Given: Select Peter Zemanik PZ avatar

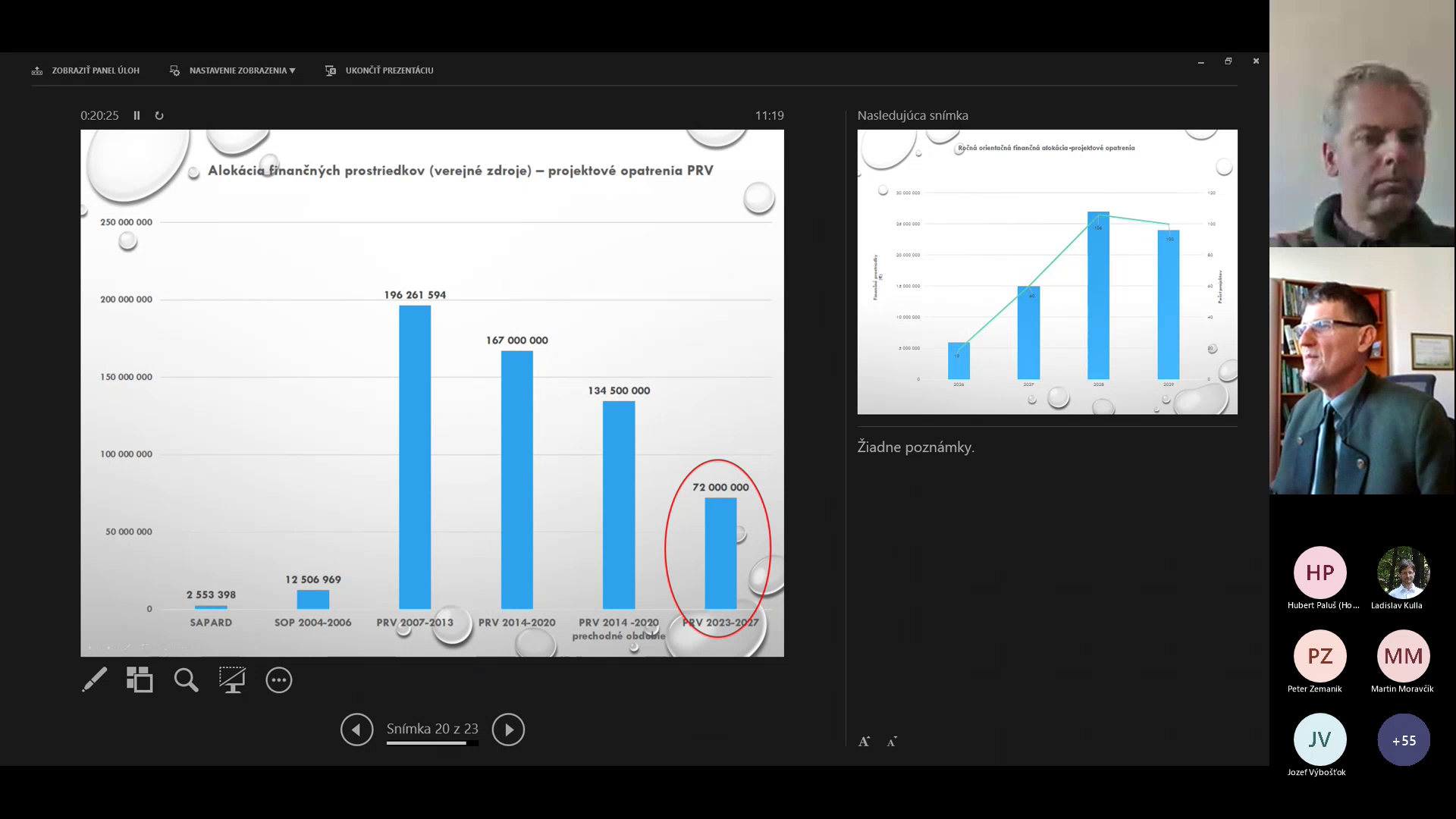Looking at the screenshot, I should [x=1319, y=656].
